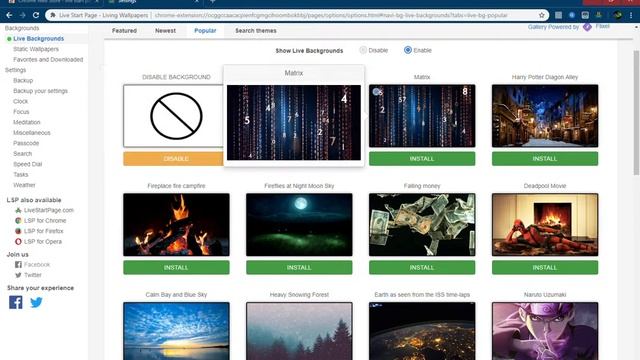Select Live Backgrounds in the sidebar
Image resolution: width=640 pixels, height=360 pixels.
[x=39, y=38]
